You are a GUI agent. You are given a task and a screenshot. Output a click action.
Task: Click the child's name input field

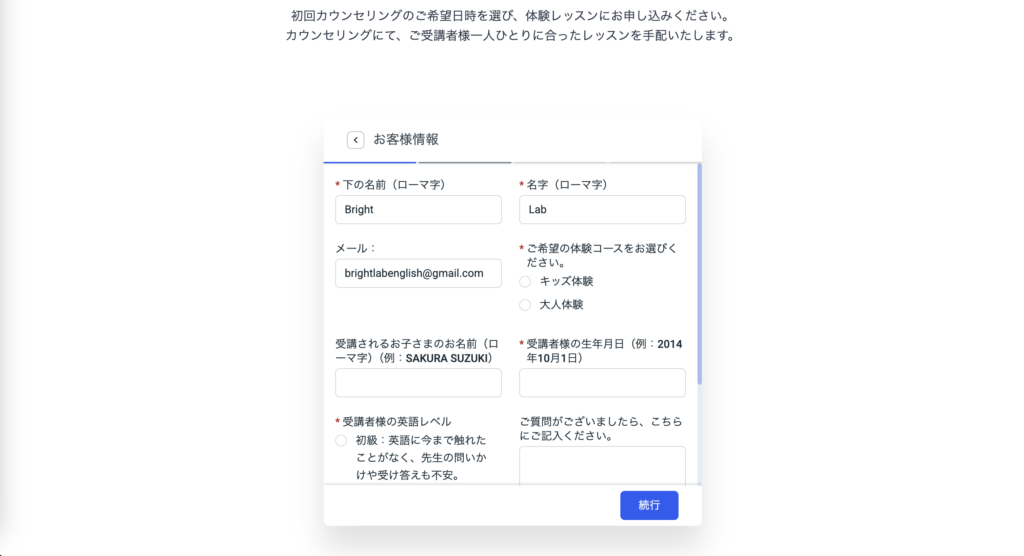(x=418, y=383)
